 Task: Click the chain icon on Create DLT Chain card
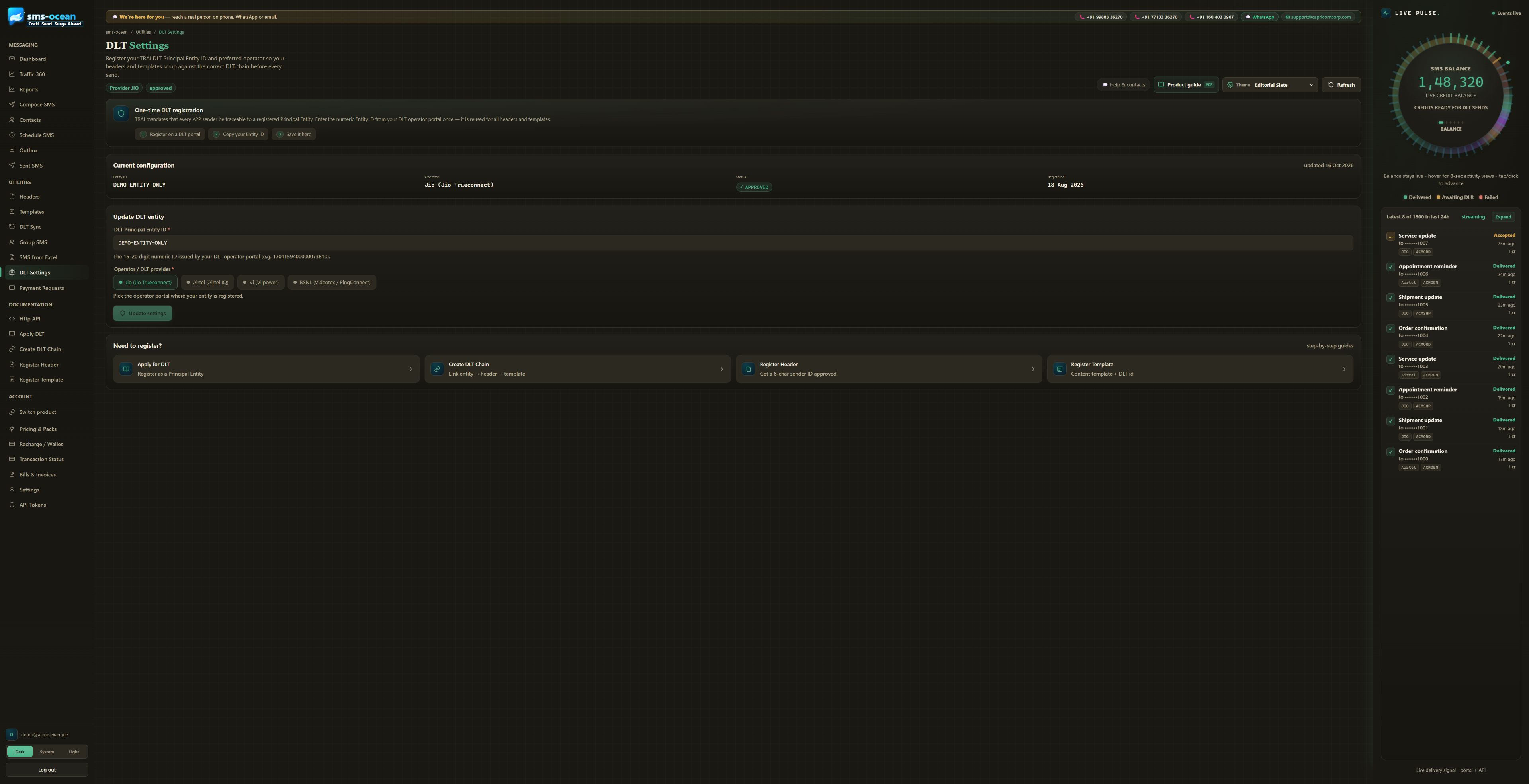point(438,369)
